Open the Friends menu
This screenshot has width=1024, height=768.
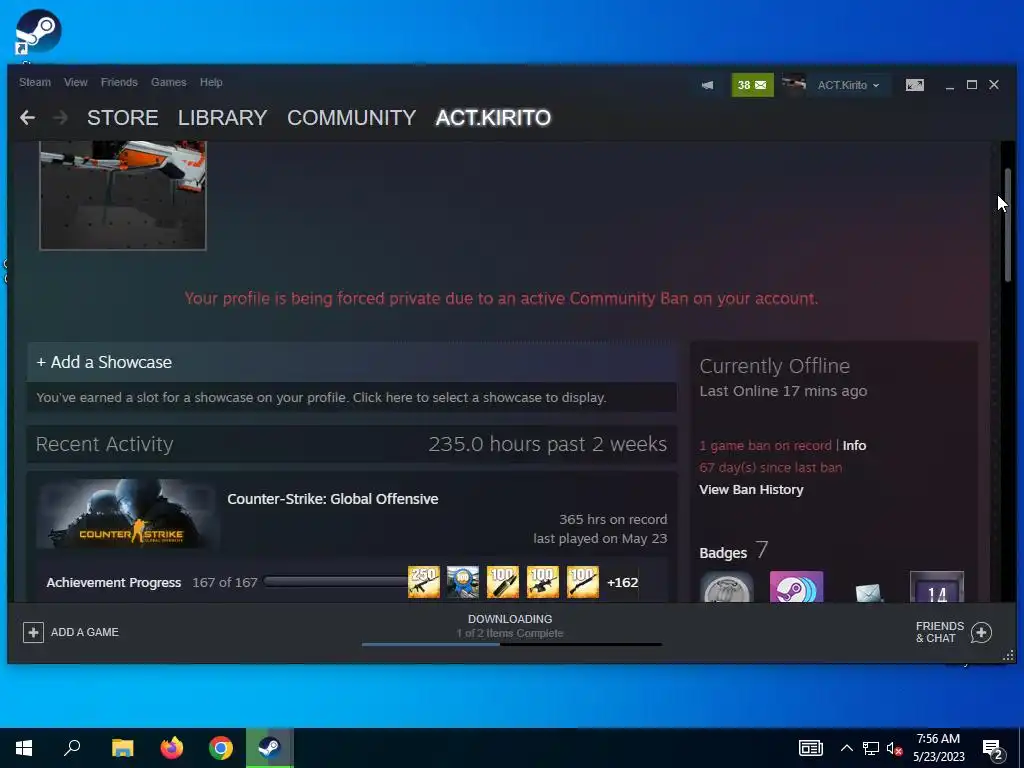point(119,82)
